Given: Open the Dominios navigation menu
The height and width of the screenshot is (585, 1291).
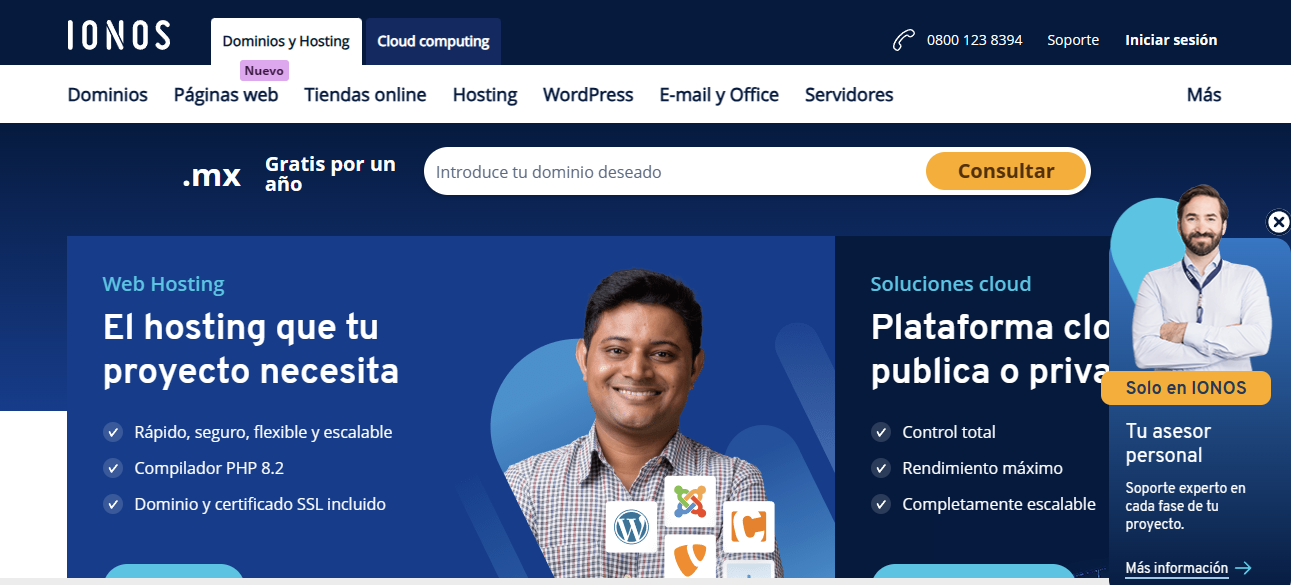Looking at the screenshot, I should pos(108,95).
